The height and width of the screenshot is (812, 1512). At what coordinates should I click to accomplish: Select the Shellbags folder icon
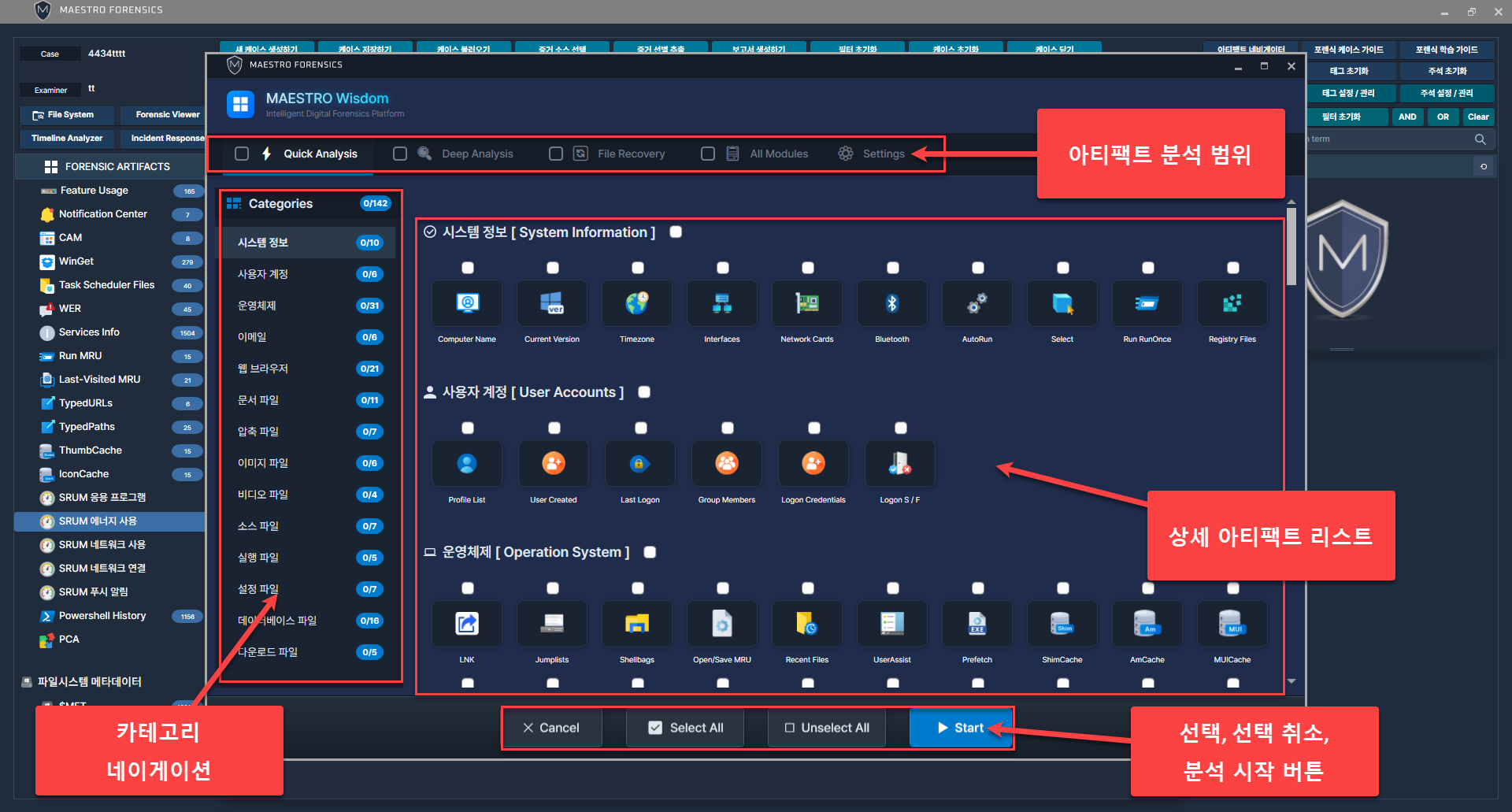click(x=637, y=624)
